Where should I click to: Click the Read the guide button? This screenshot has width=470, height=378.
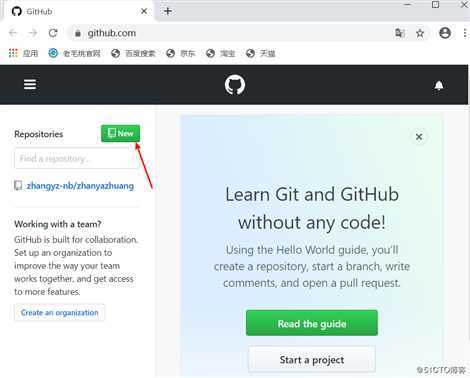[x=312, y=323]
